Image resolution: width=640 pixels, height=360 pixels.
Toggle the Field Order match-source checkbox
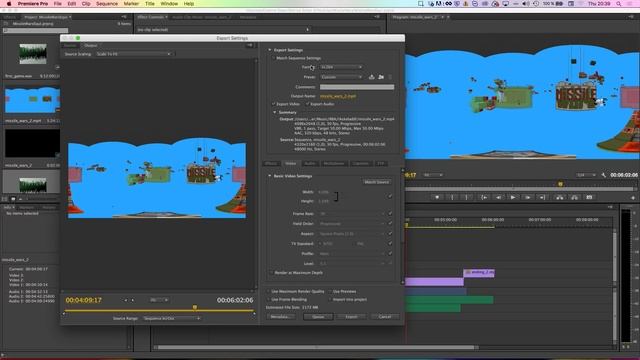pyautogui.click(x=390, y=224)
